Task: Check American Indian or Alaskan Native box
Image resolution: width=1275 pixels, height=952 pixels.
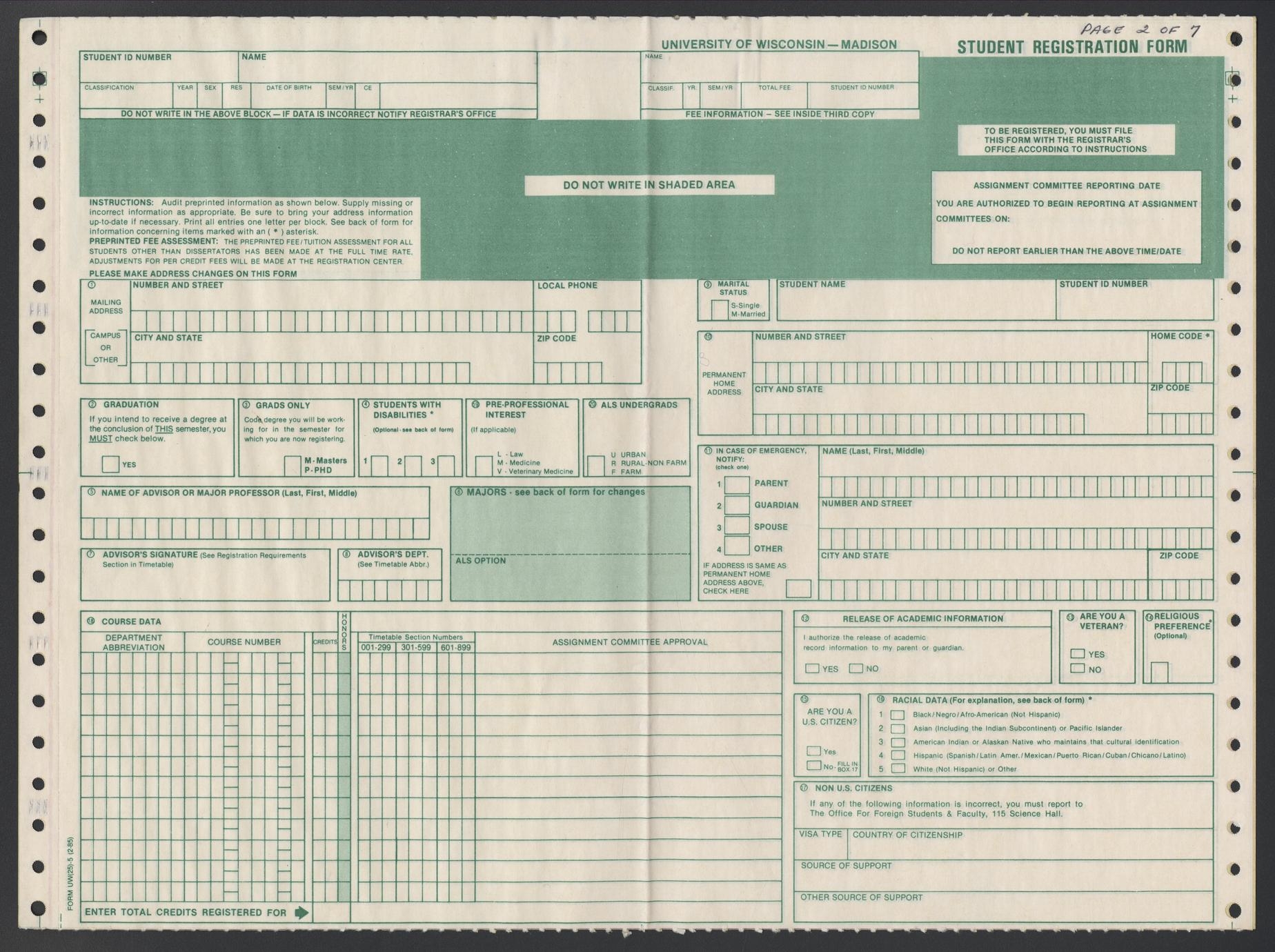Action: click(x=898, y=742)
